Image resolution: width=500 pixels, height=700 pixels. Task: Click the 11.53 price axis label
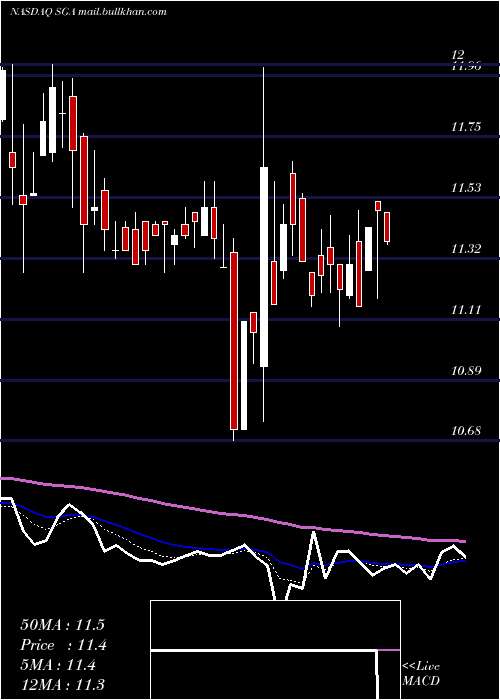pos(466,188)
